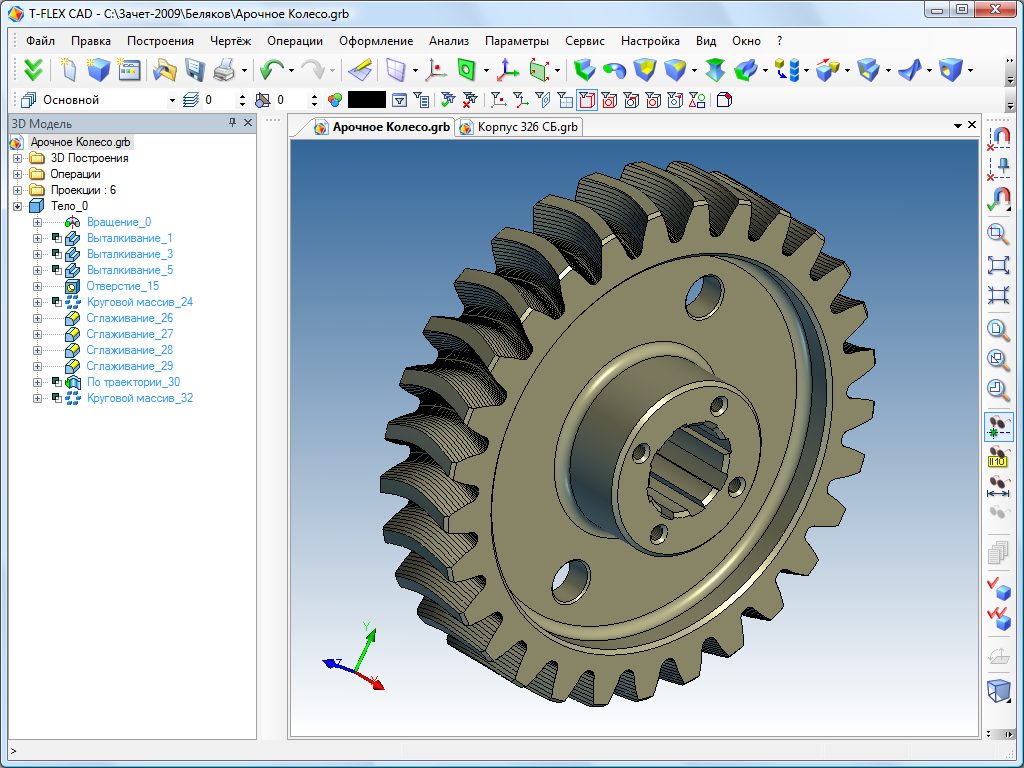Click the Save diskette icon in toolbar
Image resolution: width=1024 pixels, height=768 pixels.
tap(195, 70)
